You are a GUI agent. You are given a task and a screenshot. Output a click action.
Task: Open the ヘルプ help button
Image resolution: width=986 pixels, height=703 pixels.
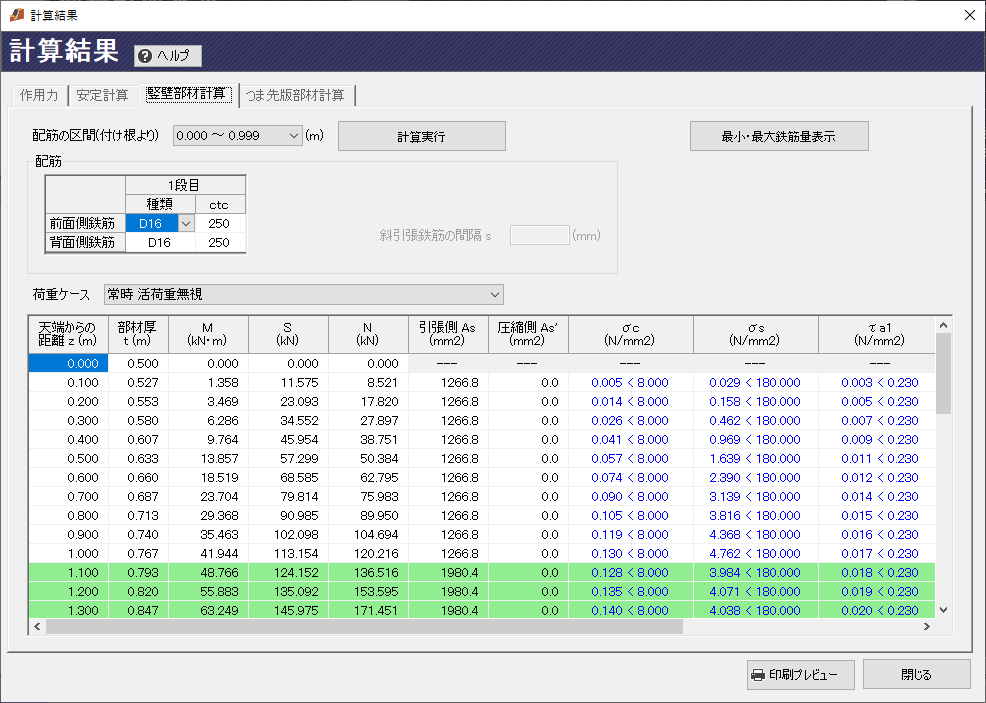[x=168, y=56]
